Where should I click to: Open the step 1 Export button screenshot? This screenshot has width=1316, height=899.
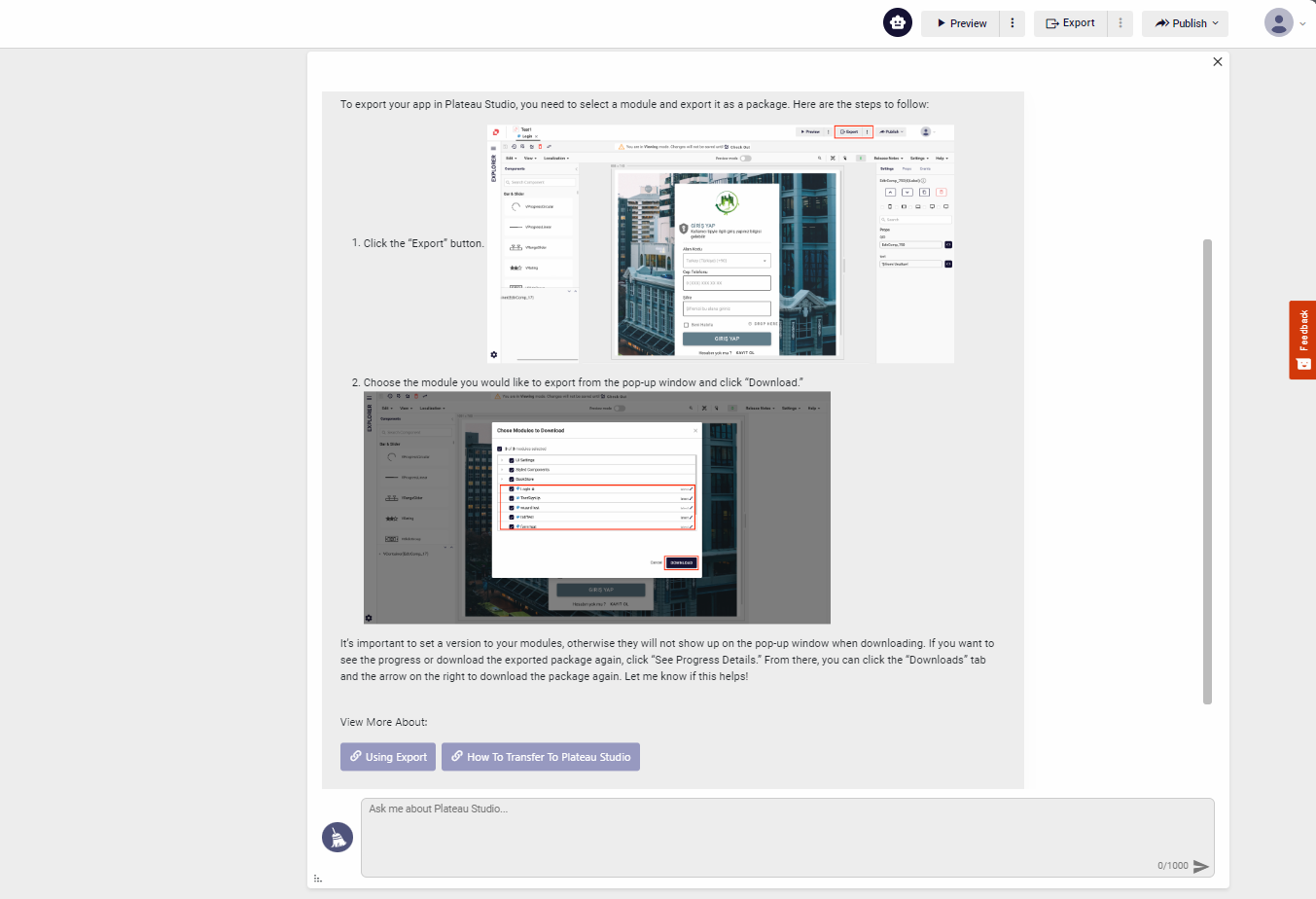coord(720,243)
